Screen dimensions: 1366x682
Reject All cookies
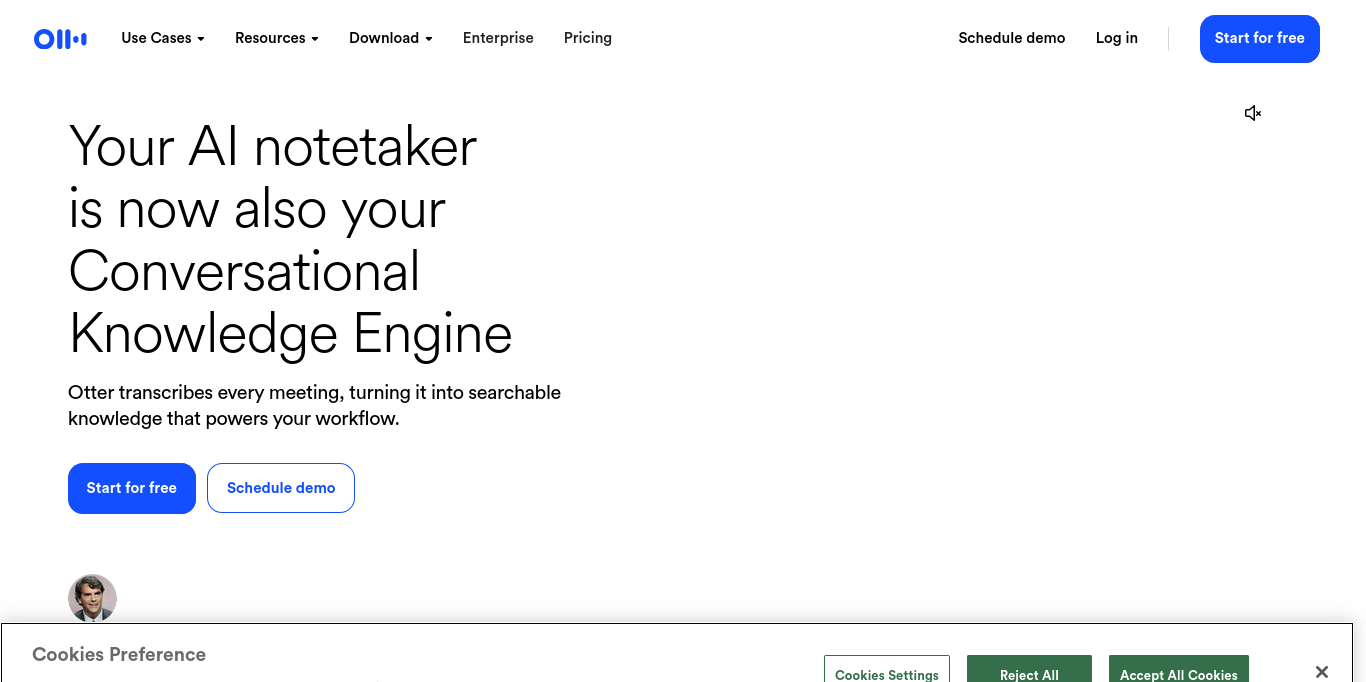click(x=1029, y=670)
